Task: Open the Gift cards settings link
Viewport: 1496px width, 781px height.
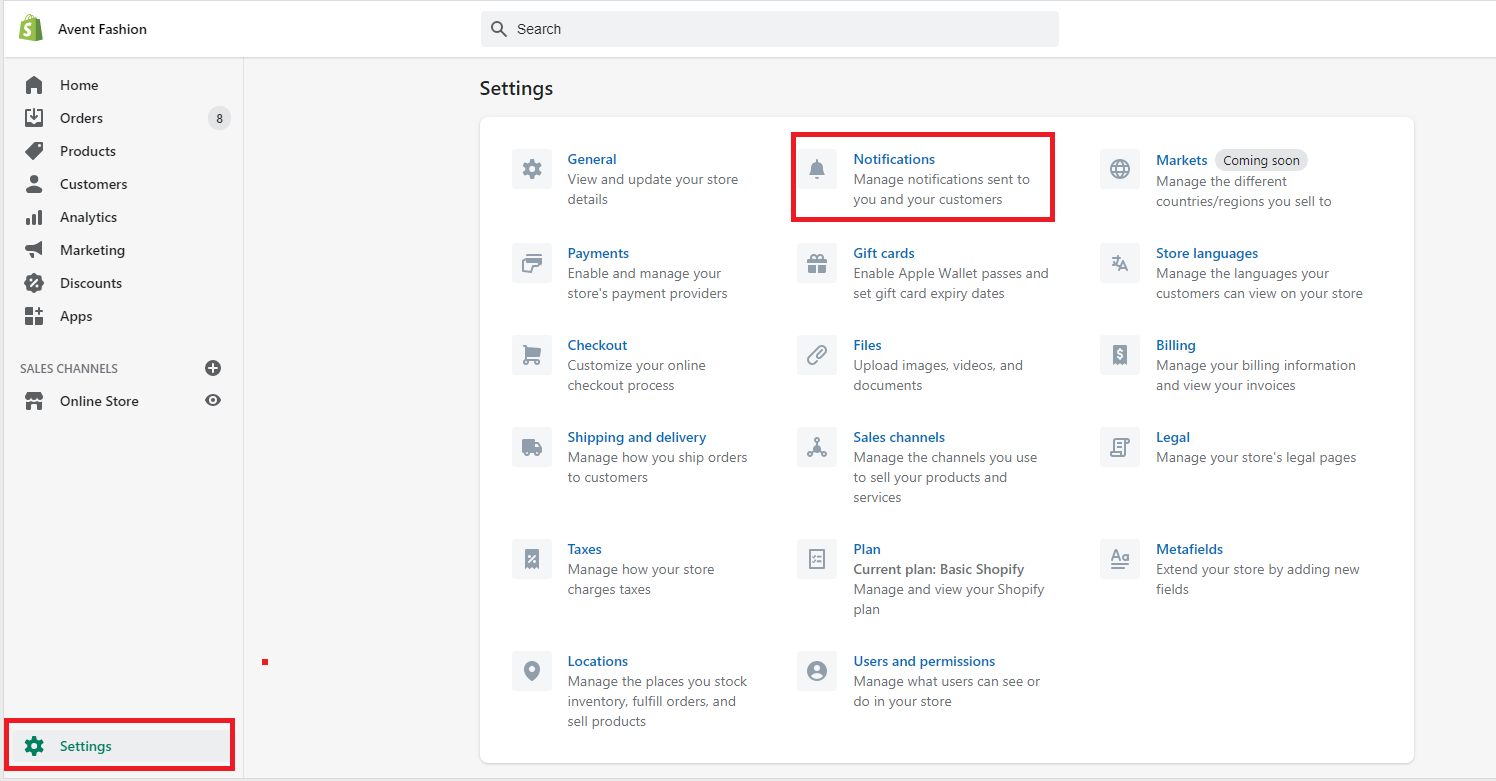Action: 884,253
